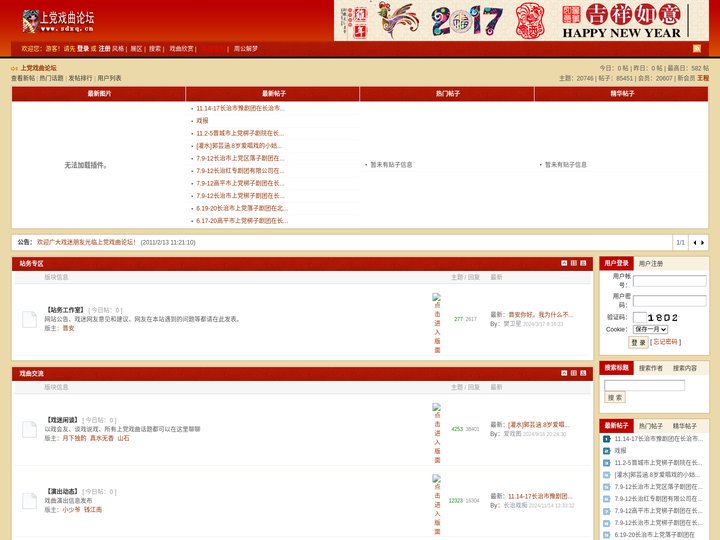
Task: Switch sidebar to 精华帖子 tab
Action: 685,426
